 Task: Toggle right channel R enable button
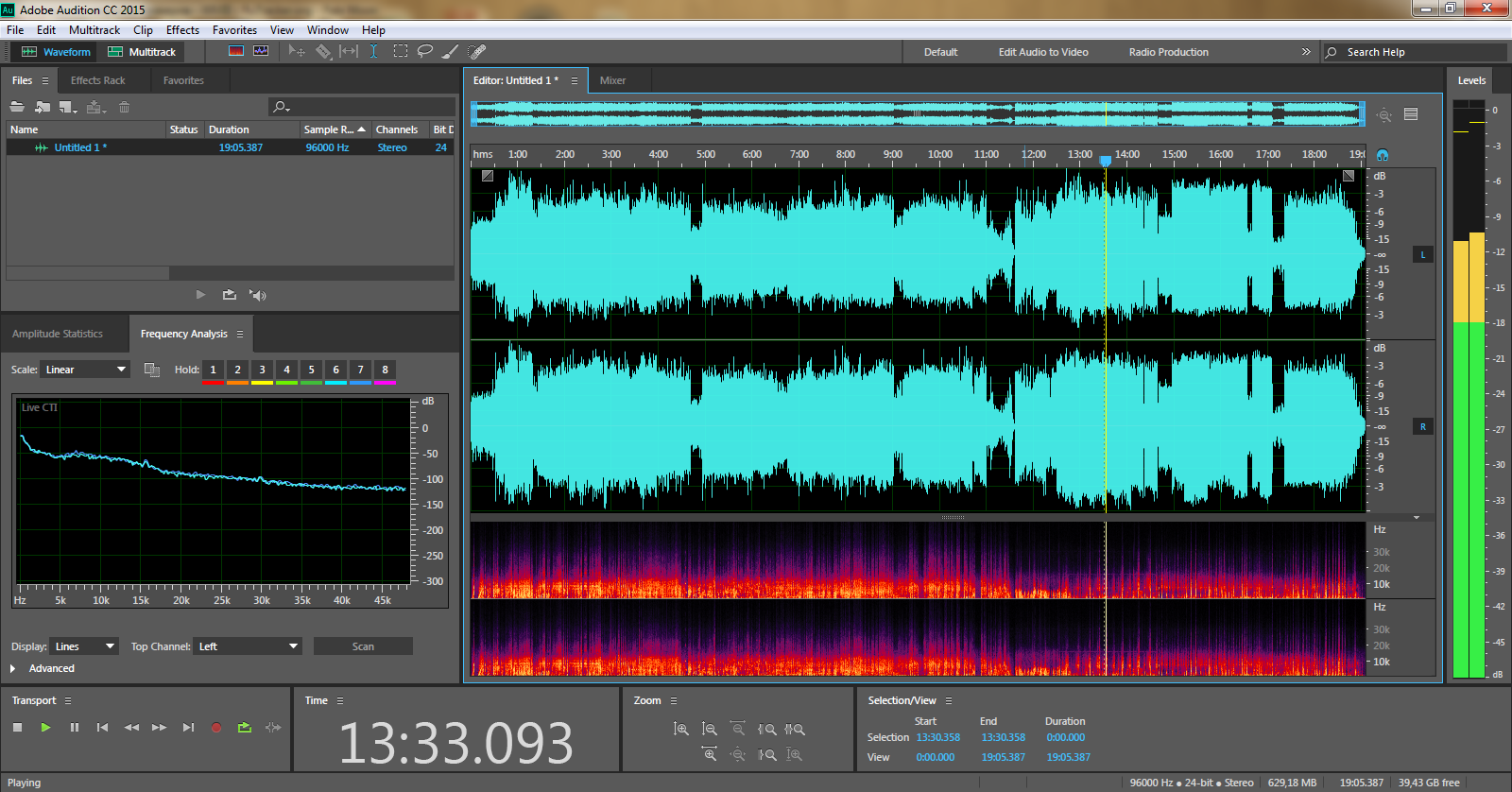click(1423, 426)
